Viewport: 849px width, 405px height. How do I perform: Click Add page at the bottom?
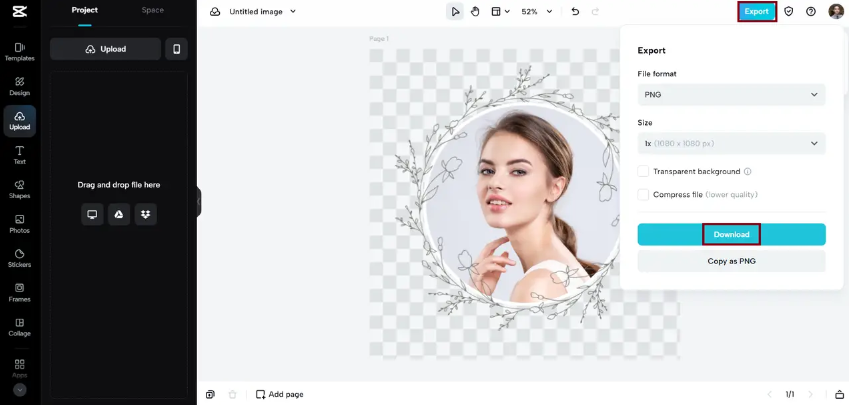pos(279,394)
